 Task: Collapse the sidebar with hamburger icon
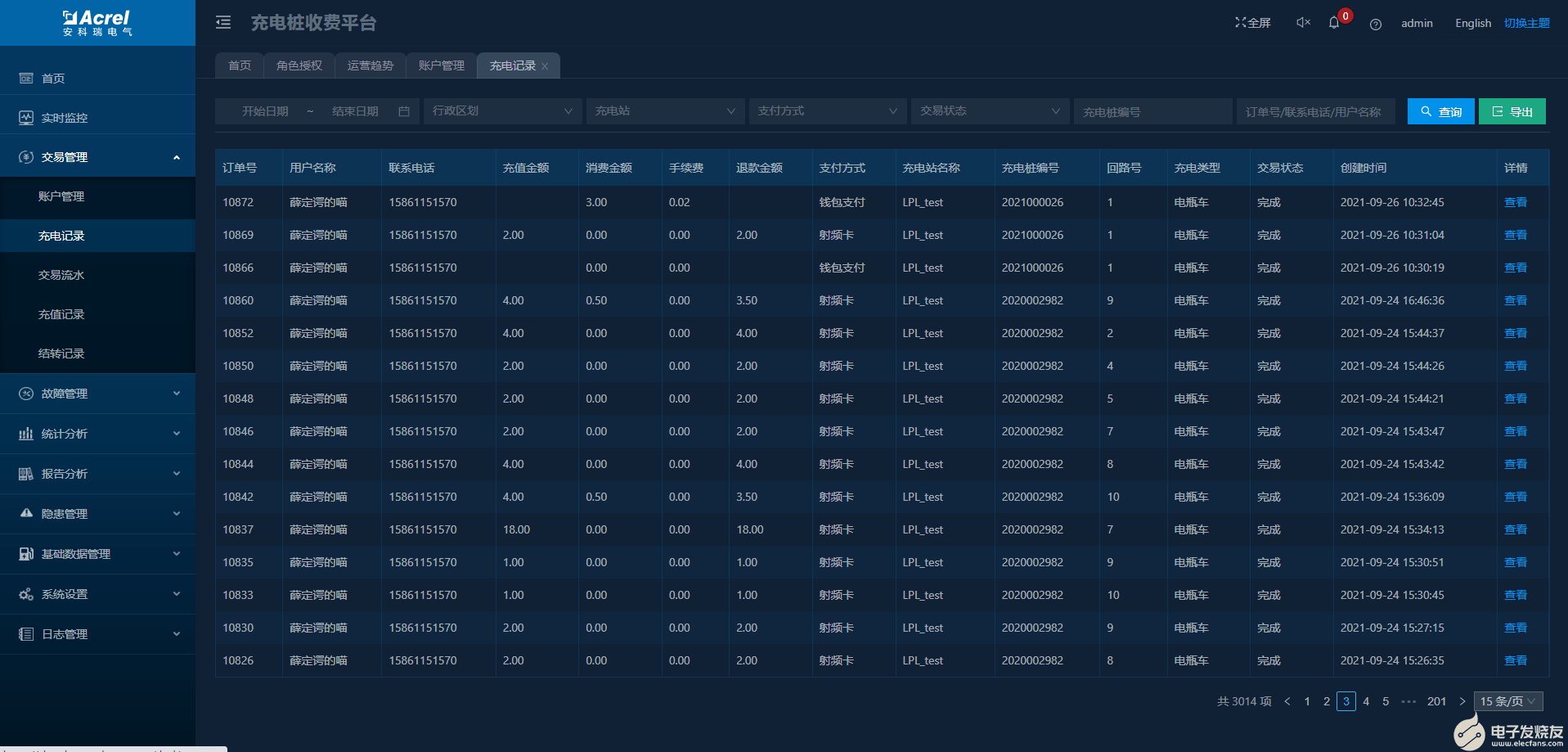coord(223,23)
